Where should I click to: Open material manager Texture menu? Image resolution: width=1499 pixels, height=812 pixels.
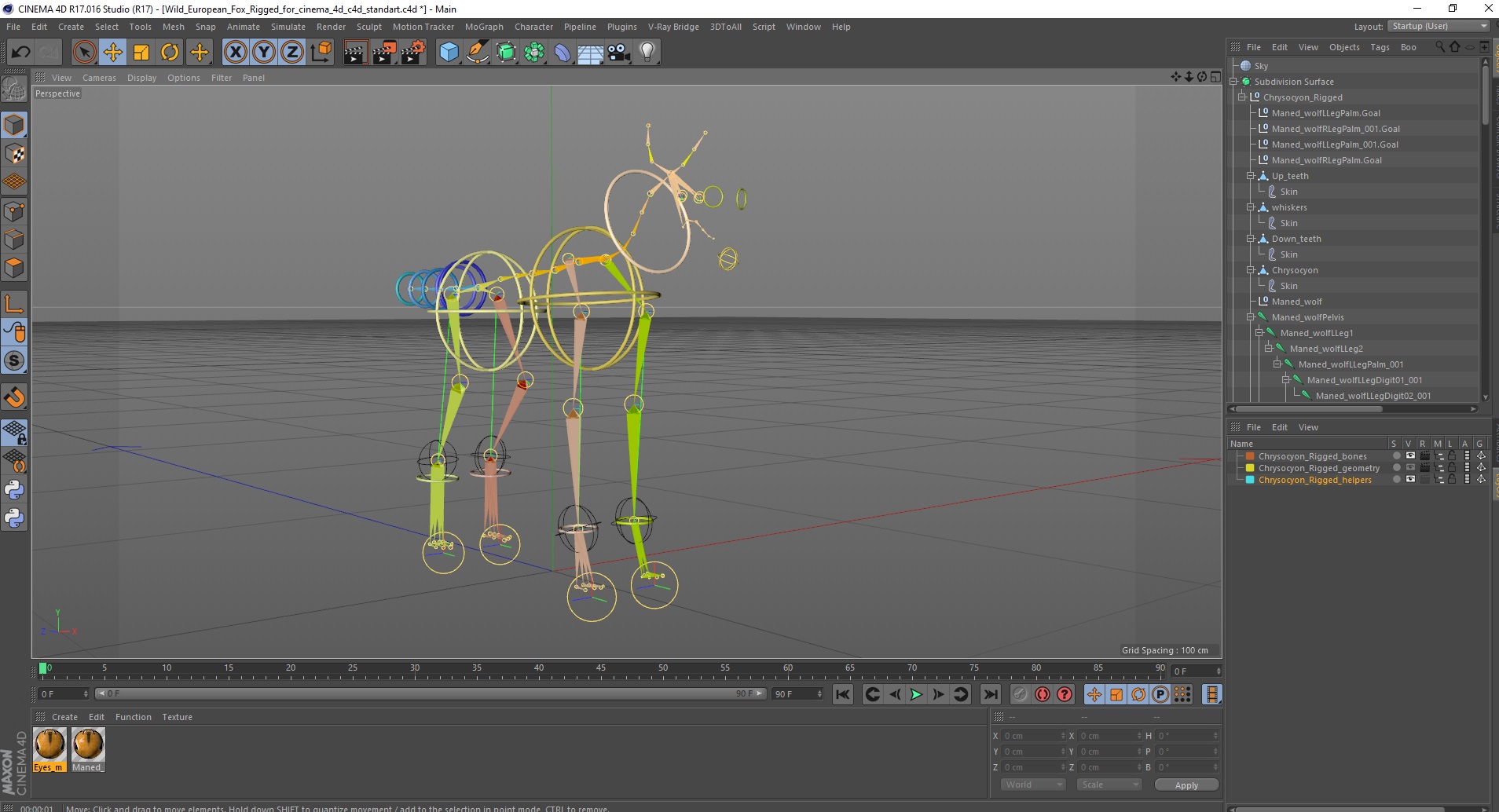pos(177,717)
